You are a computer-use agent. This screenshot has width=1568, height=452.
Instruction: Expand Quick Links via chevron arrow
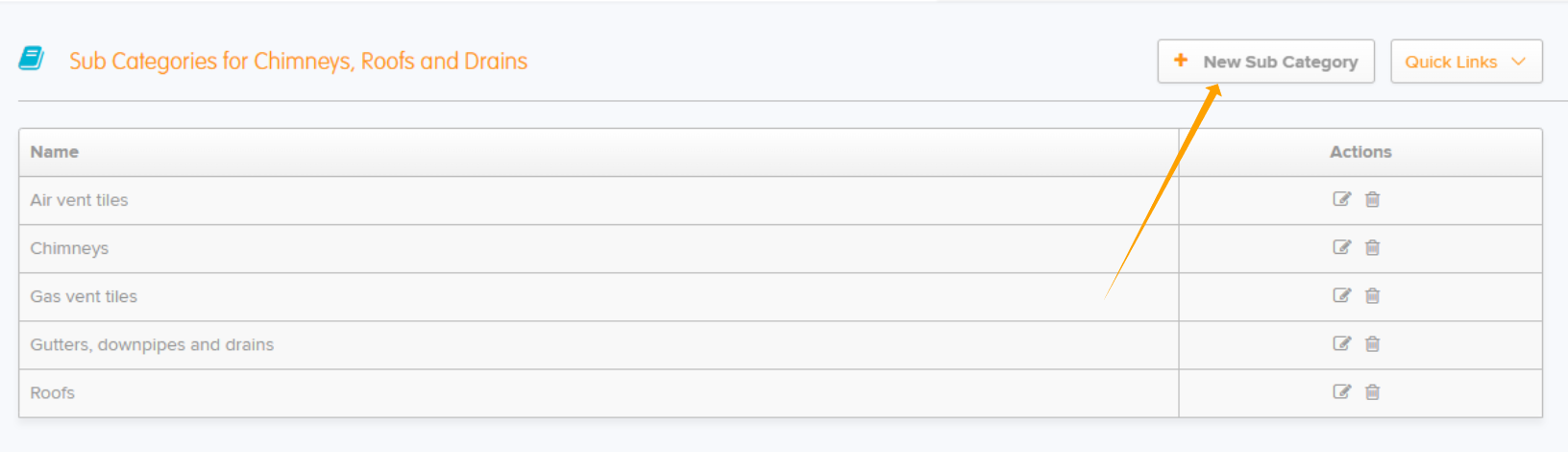click(x=1518, y=62)
